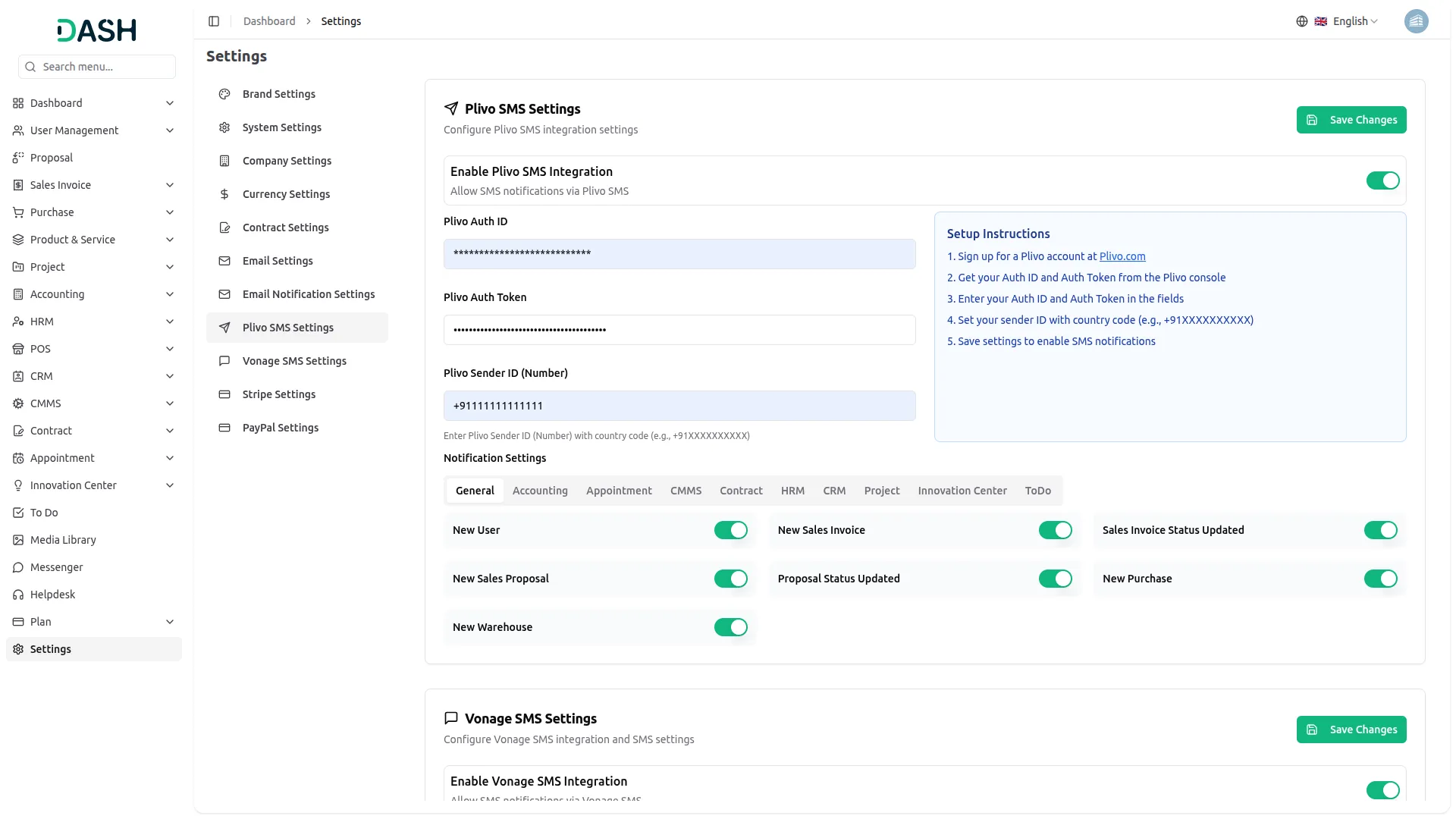Open the HRM notification tab
1456x819 pixels.
click(x=792, y=491)
